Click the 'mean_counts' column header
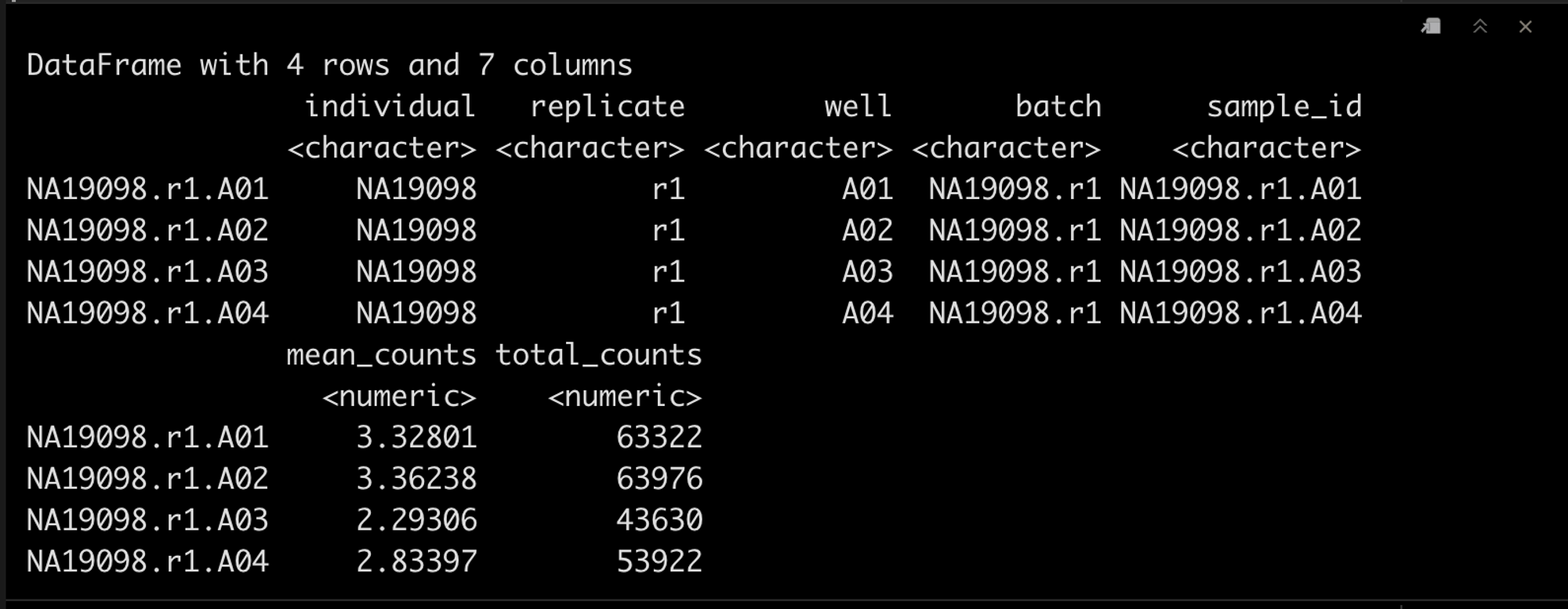 [x=381, y=355]
